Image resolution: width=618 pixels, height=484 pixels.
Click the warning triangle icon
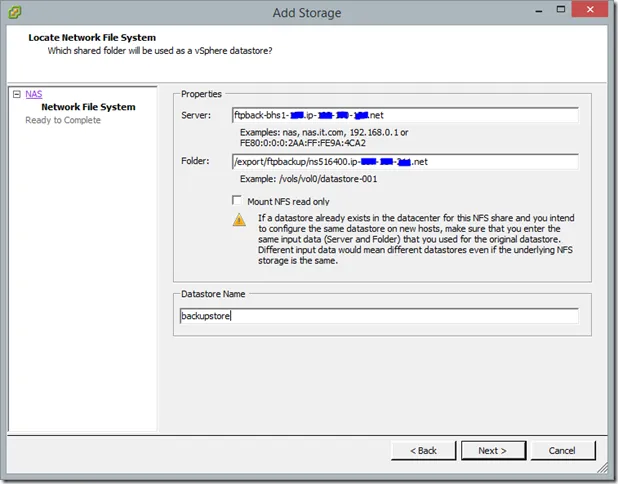click(x=239, y=220)
